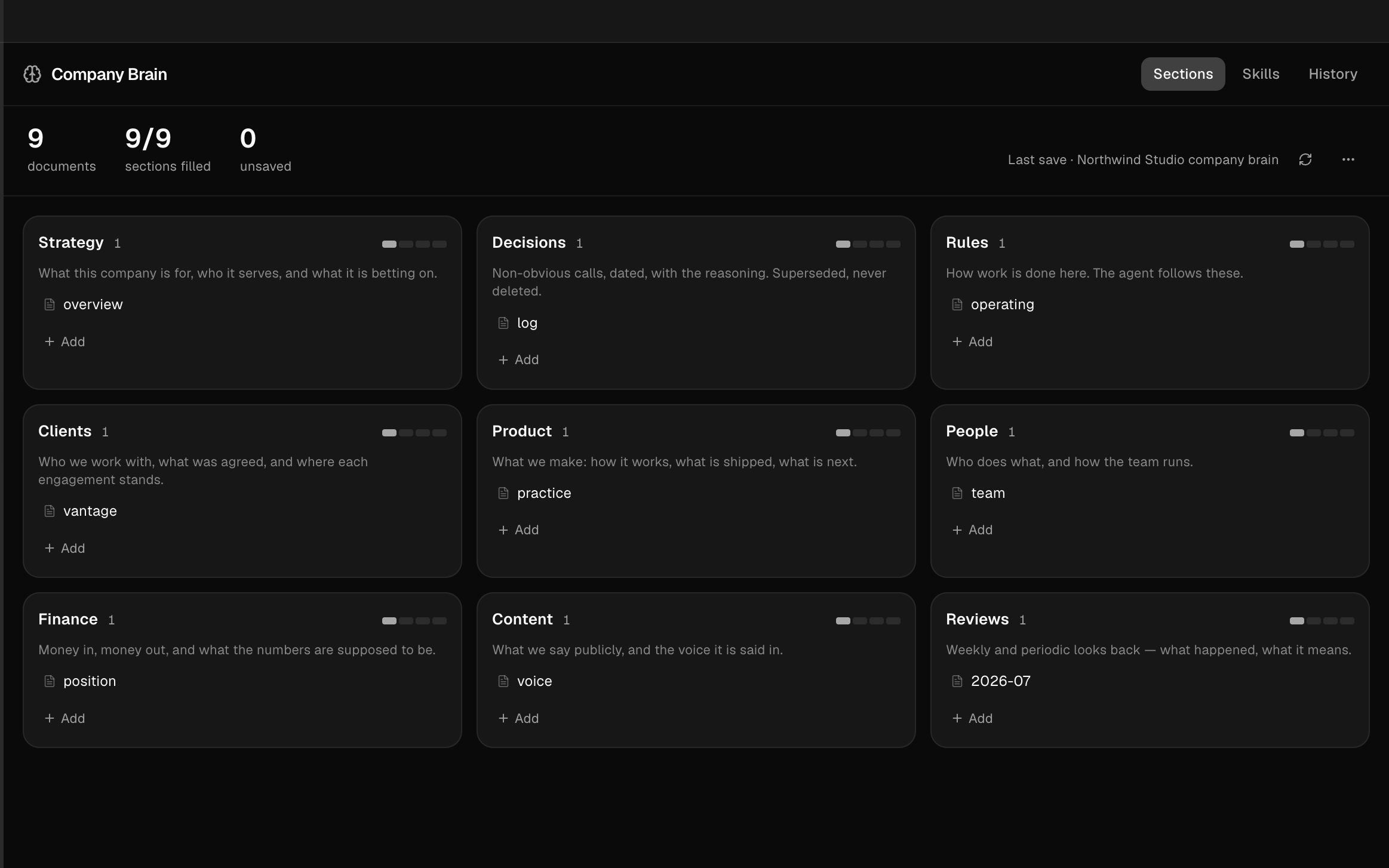Click the document icon beside overview
The image size is (1389, 868).
pos(50,304)
